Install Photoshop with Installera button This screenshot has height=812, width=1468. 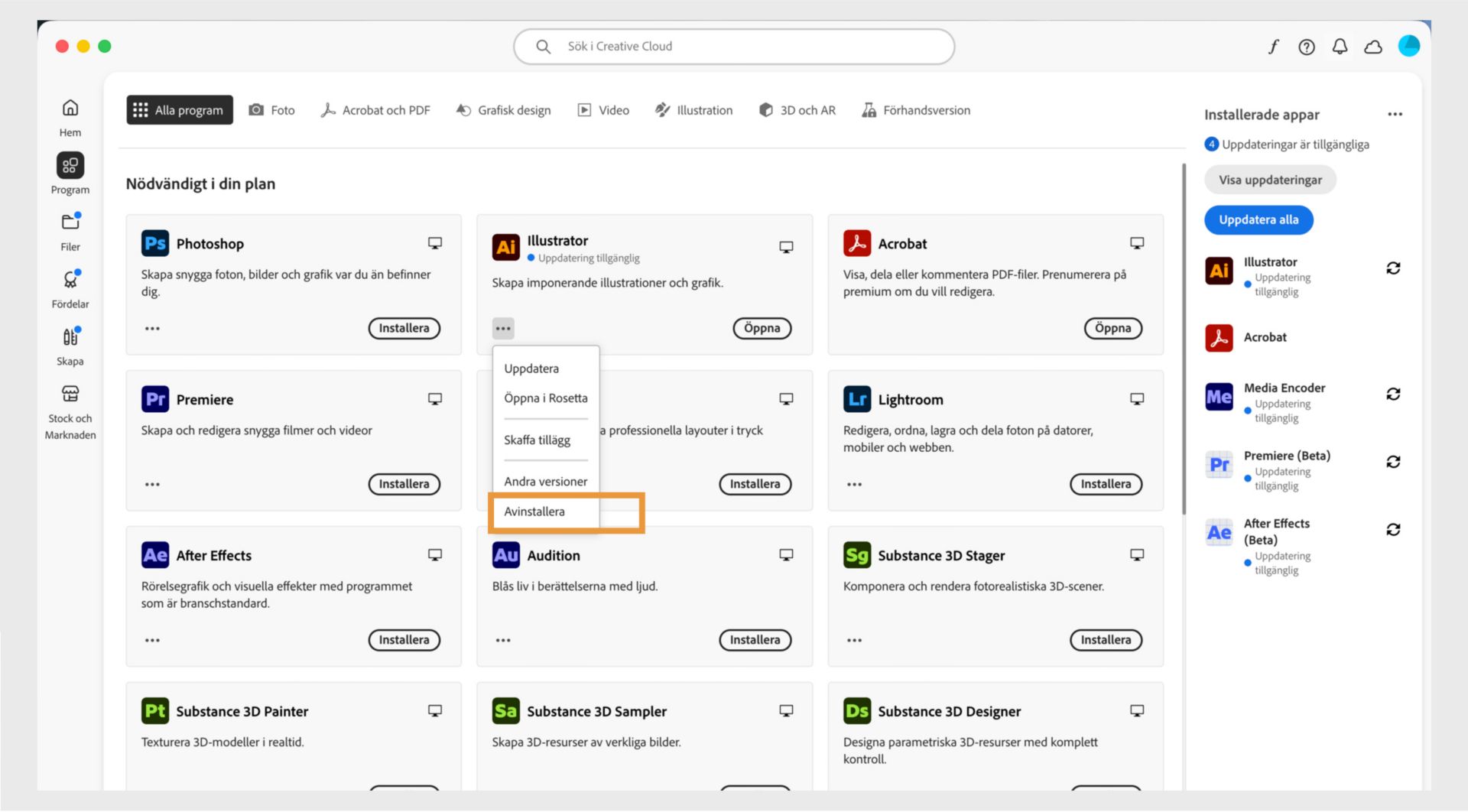[x=404, y=329]
